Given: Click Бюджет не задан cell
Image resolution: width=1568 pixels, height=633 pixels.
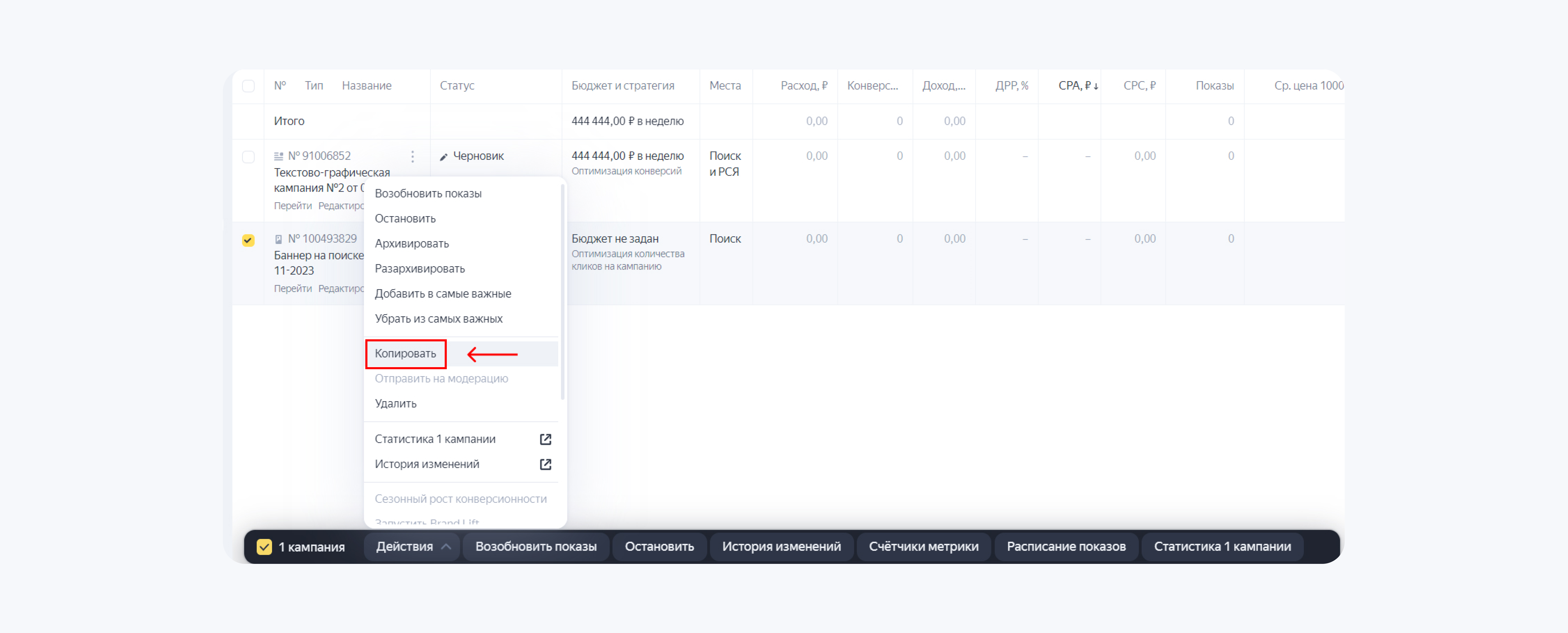Looking at the screenshot, I should (615, 239).
